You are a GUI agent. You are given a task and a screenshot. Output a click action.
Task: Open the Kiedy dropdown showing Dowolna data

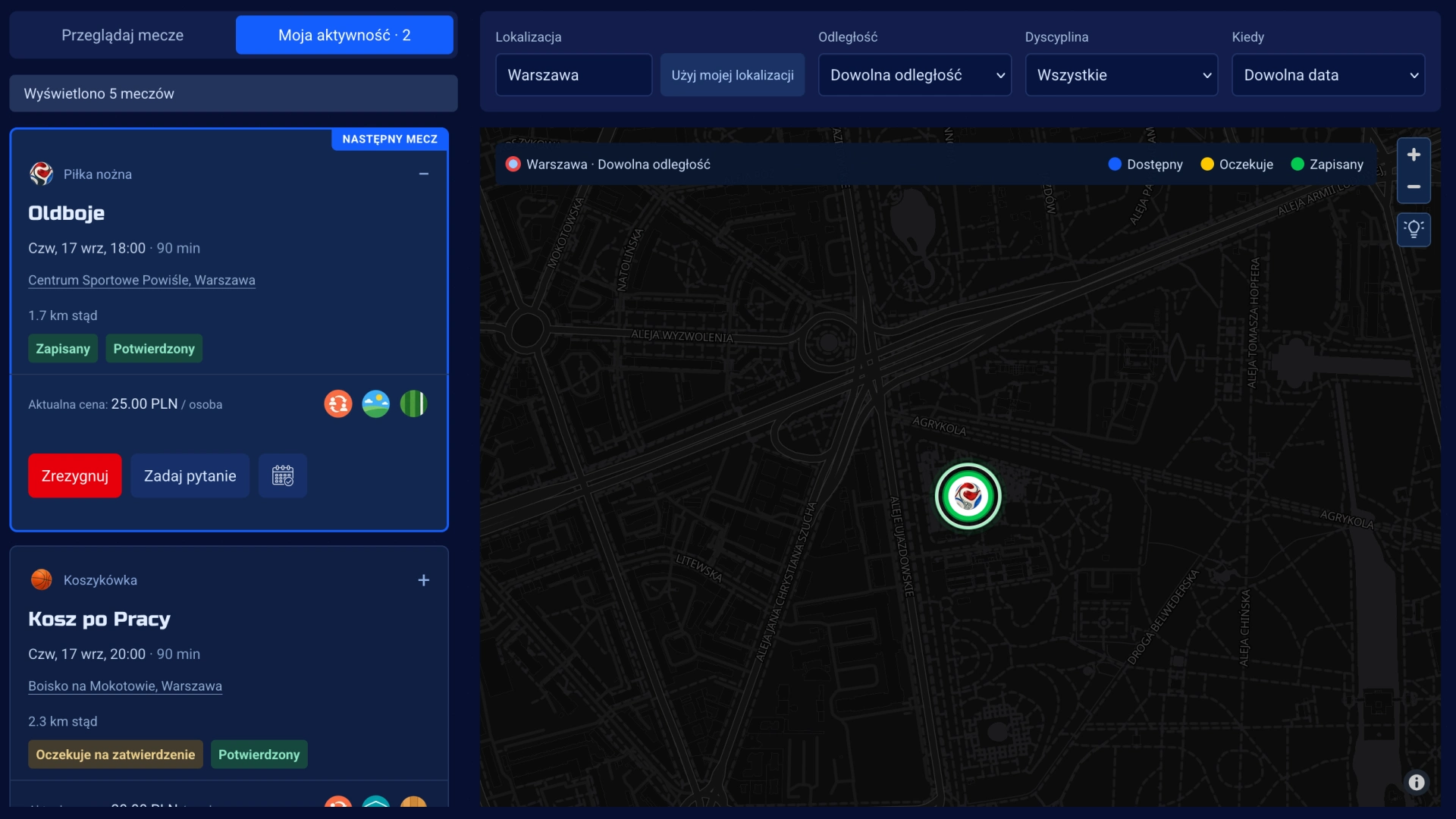pyautogui.click(x=1328, y=75)
